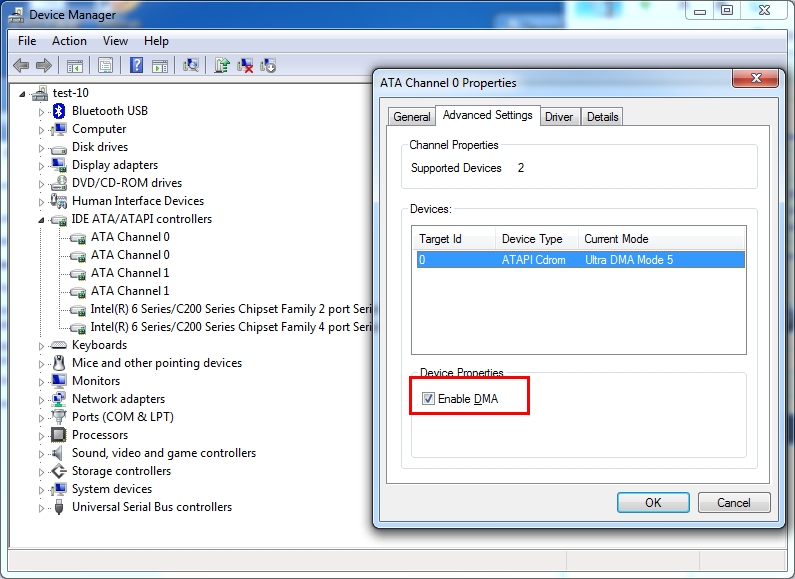
Task: Collapse the test-10 root node arrow
Action: 22,94
